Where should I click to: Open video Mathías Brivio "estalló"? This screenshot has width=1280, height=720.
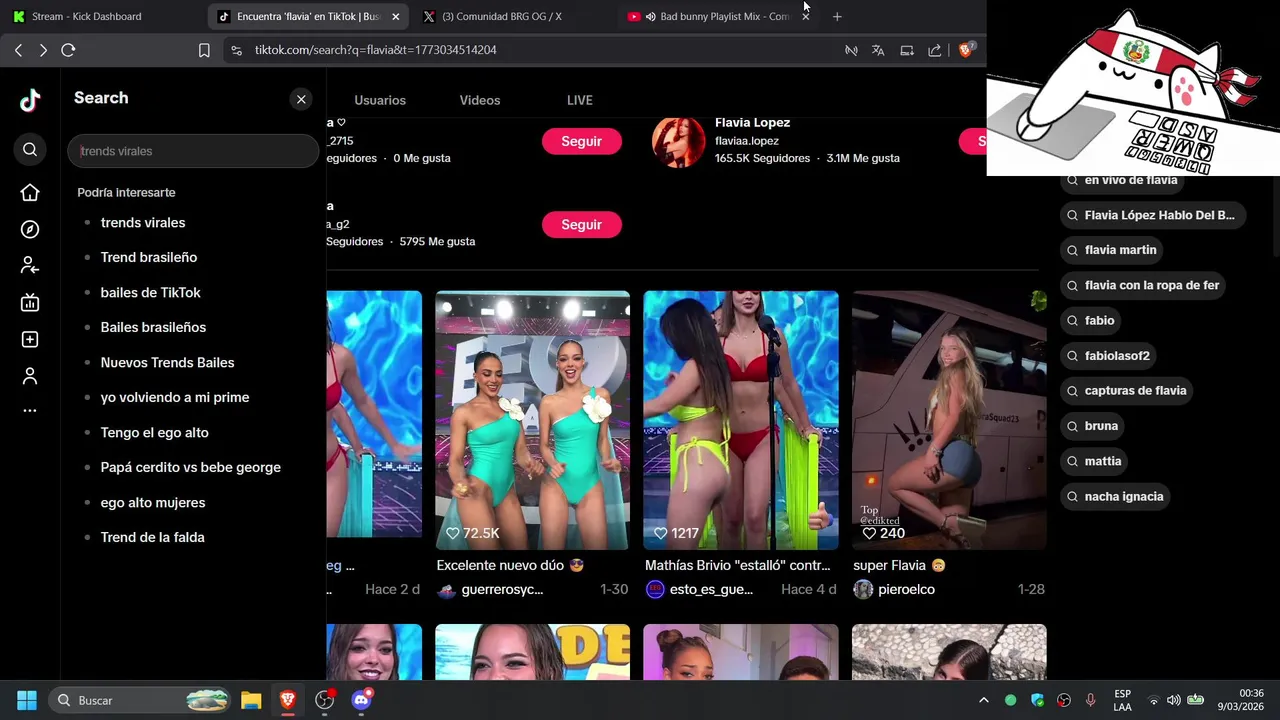[x=741, y=420]
